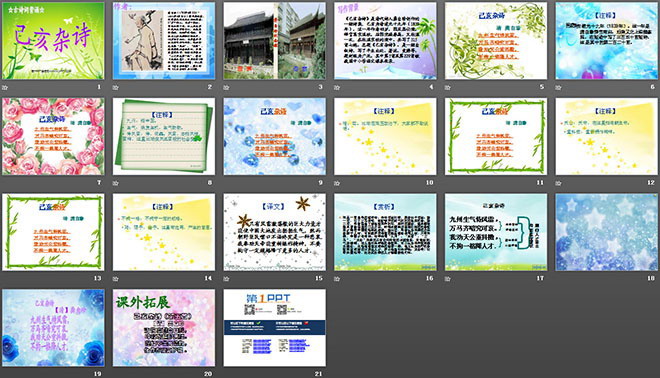The height and width of the screenshot is (378, 660).
Task: Click animation star icon under slide 17
Action: pos(448,278)
